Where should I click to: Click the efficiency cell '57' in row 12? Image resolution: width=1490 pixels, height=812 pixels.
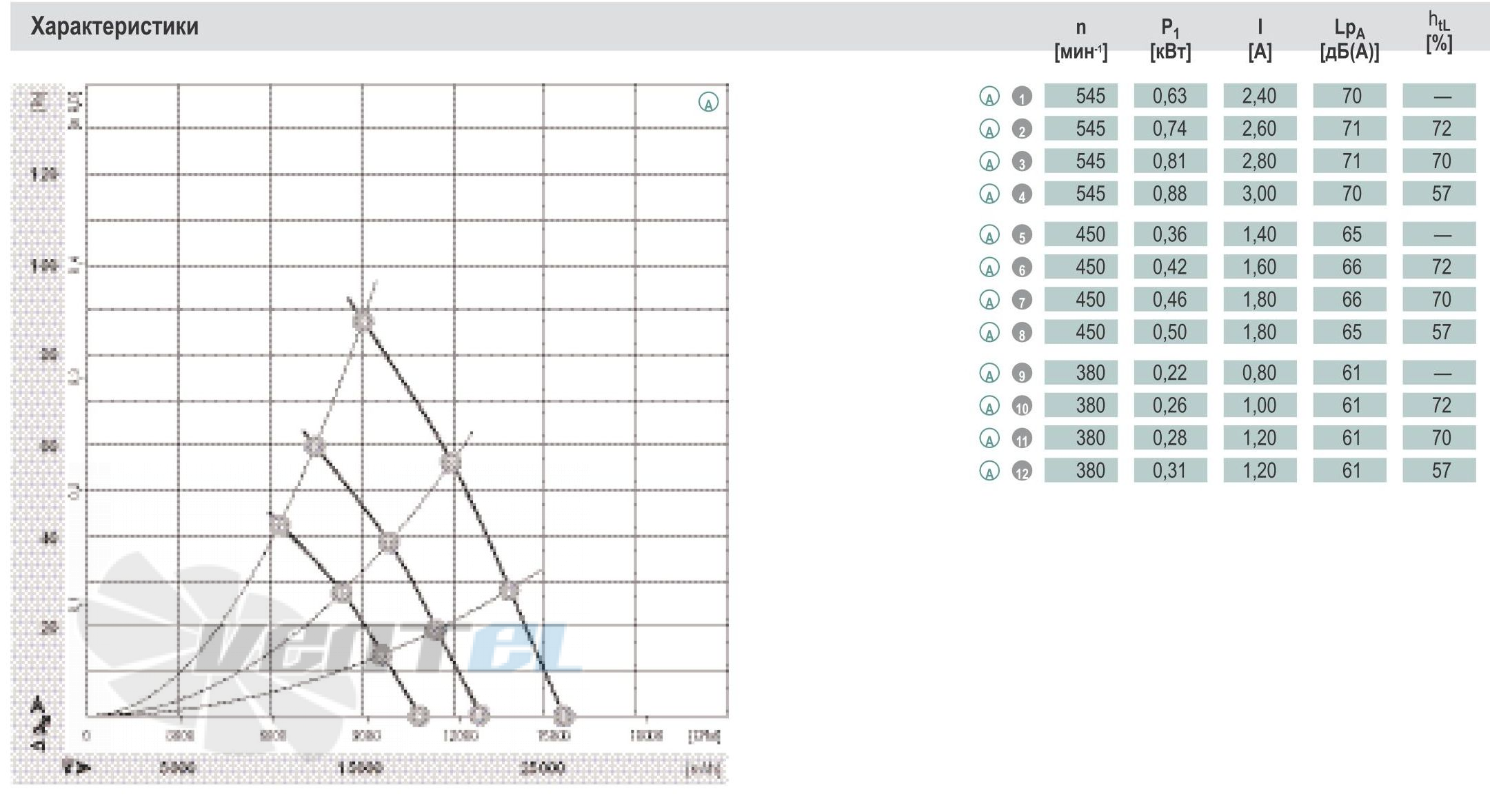click(x=1439, y=471)
